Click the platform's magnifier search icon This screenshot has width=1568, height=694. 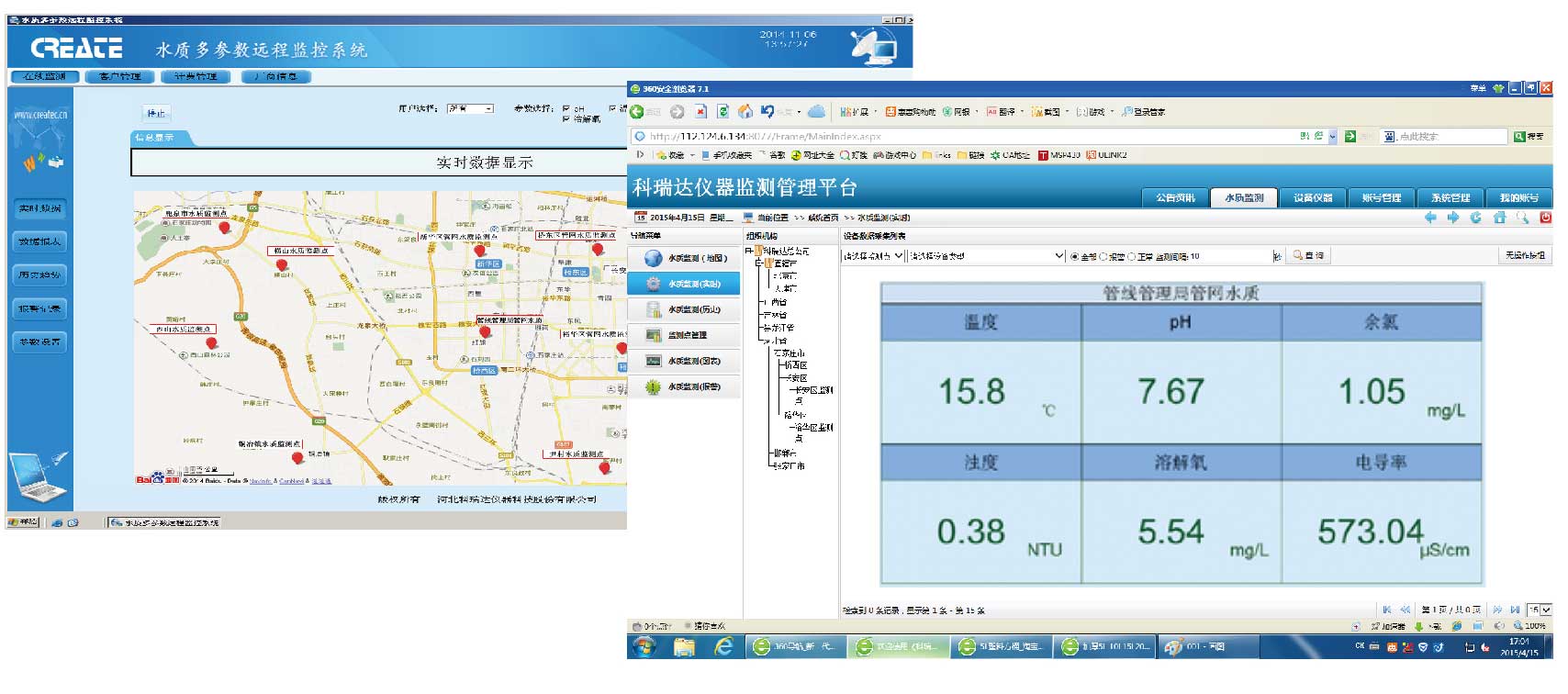[x=1522, y=218]
